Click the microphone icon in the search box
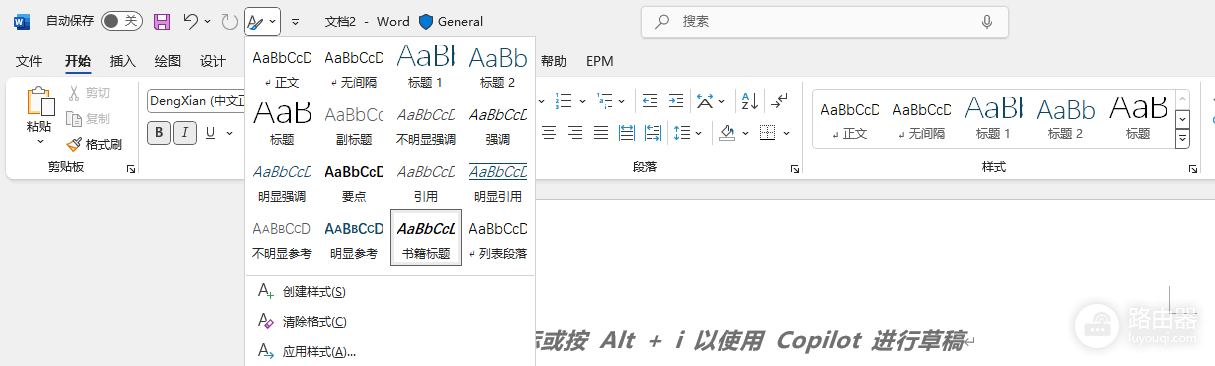 click(x=987, y=21)
